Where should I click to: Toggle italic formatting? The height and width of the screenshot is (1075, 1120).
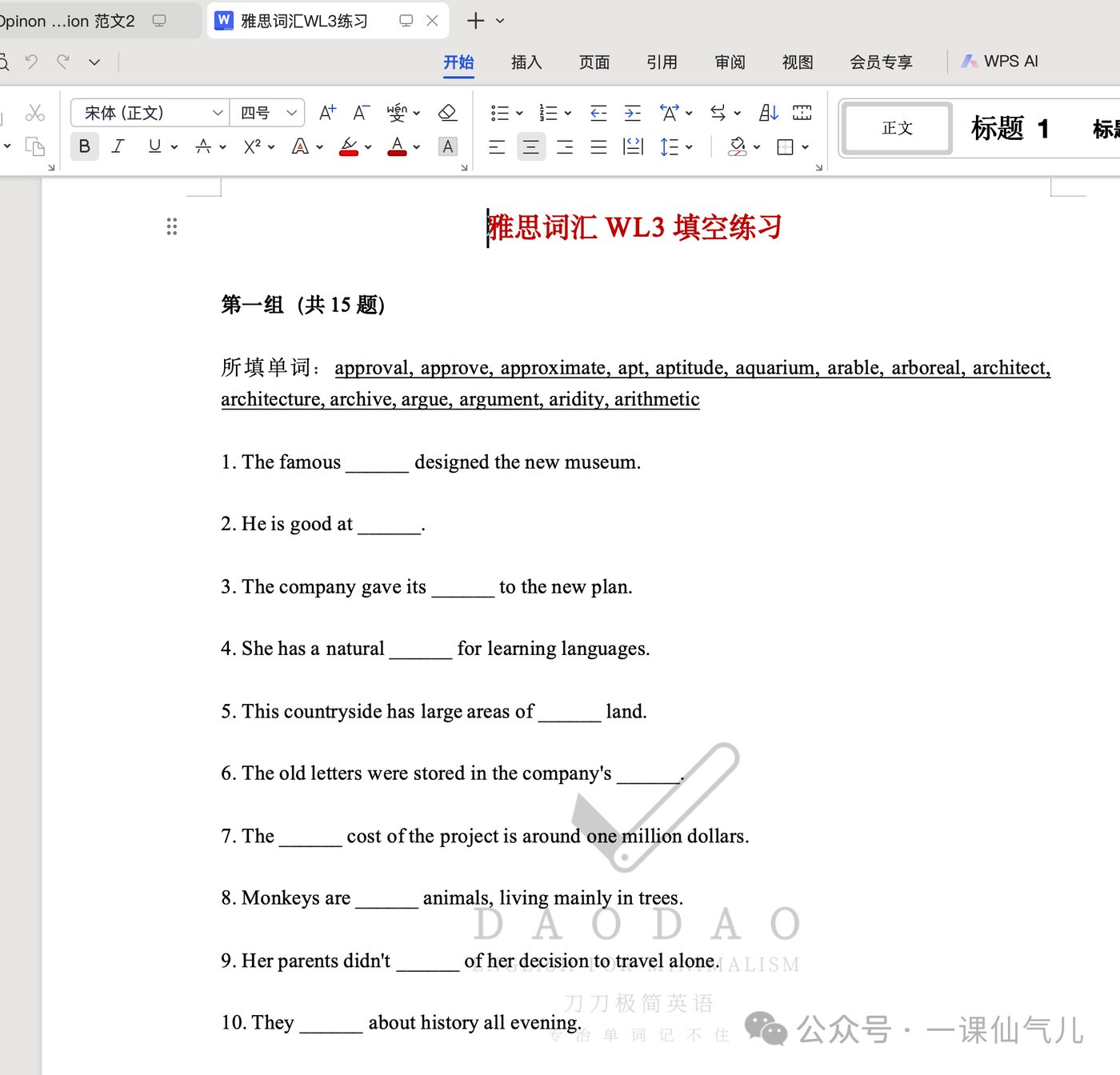pyautogui.click(x=118, y=146)
